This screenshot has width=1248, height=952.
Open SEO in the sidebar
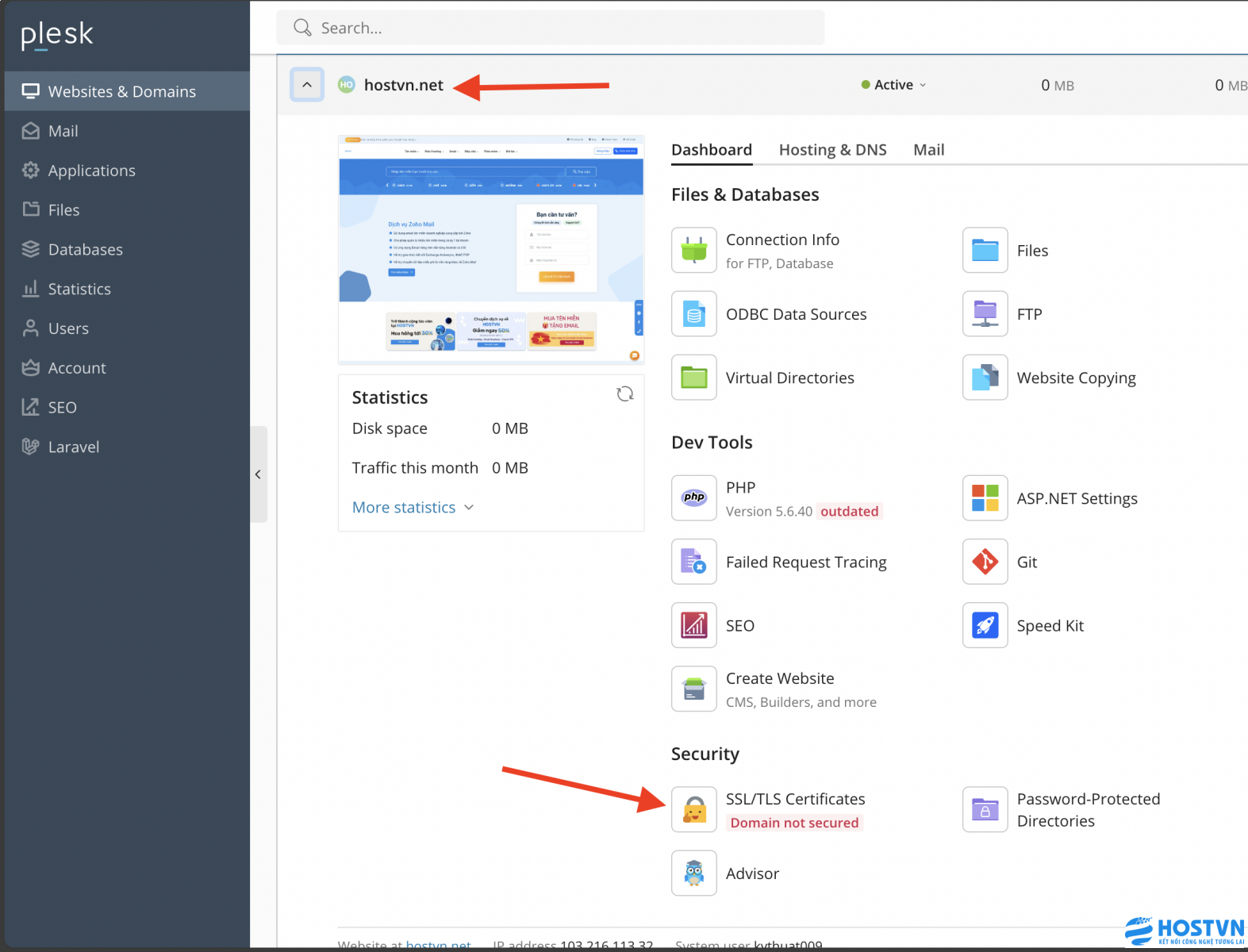tap(127, 407)
